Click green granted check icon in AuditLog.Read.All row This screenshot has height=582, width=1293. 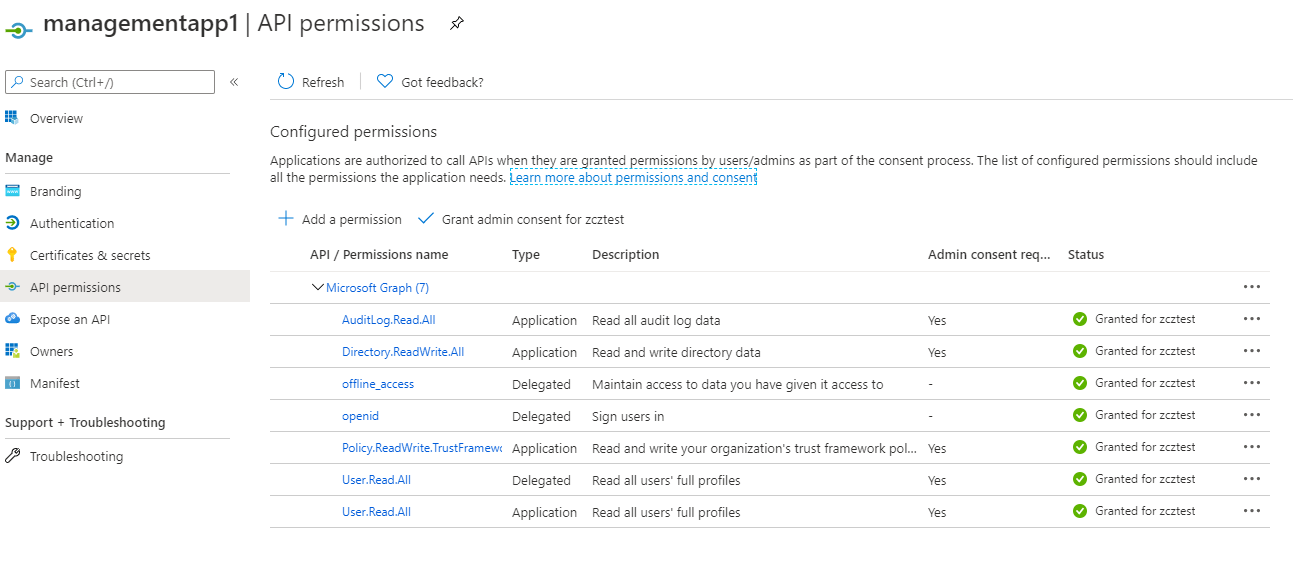[1080, 319]
